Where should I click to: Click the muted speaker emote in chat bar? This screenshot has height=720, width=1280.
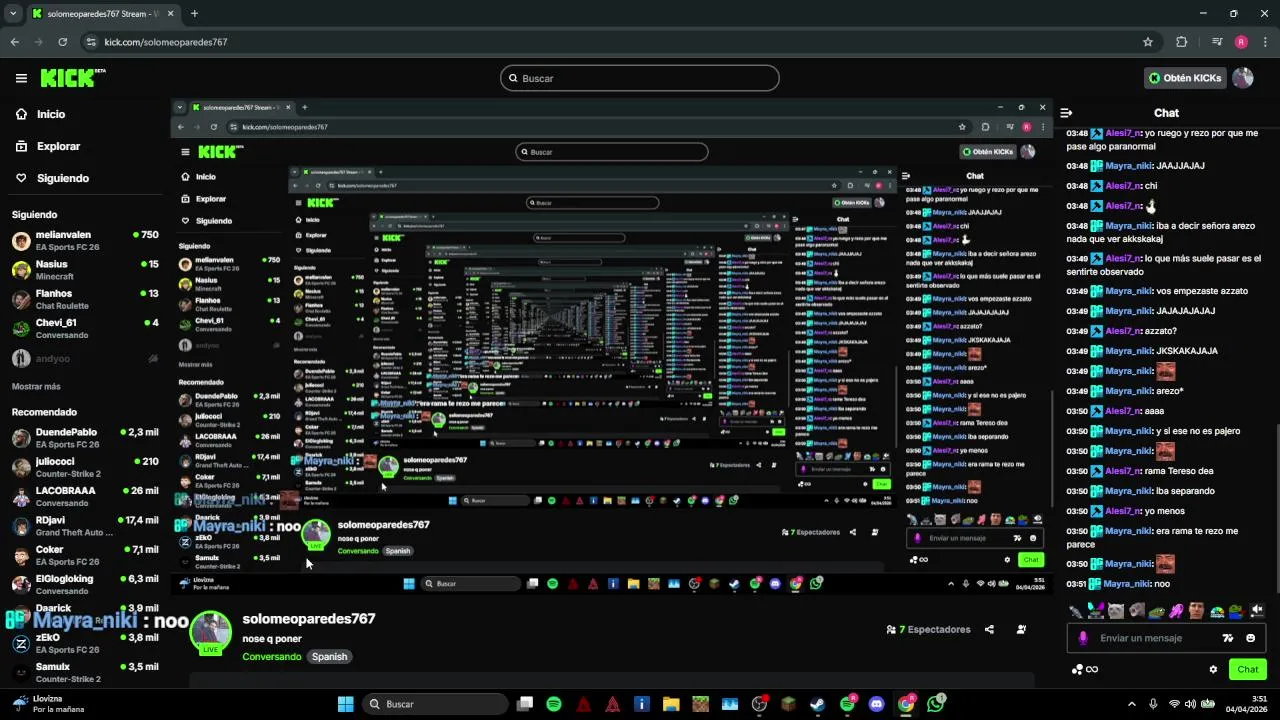click(1257, 610)
